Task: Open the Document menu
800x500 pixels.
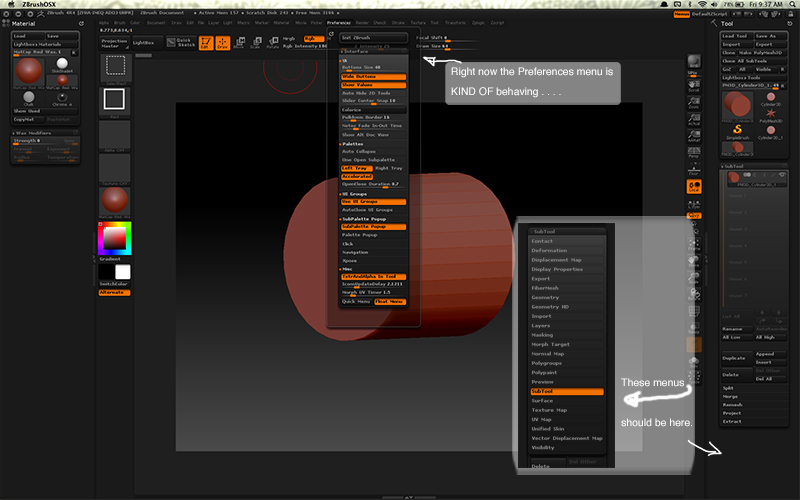Action: (x=156, y=23)
